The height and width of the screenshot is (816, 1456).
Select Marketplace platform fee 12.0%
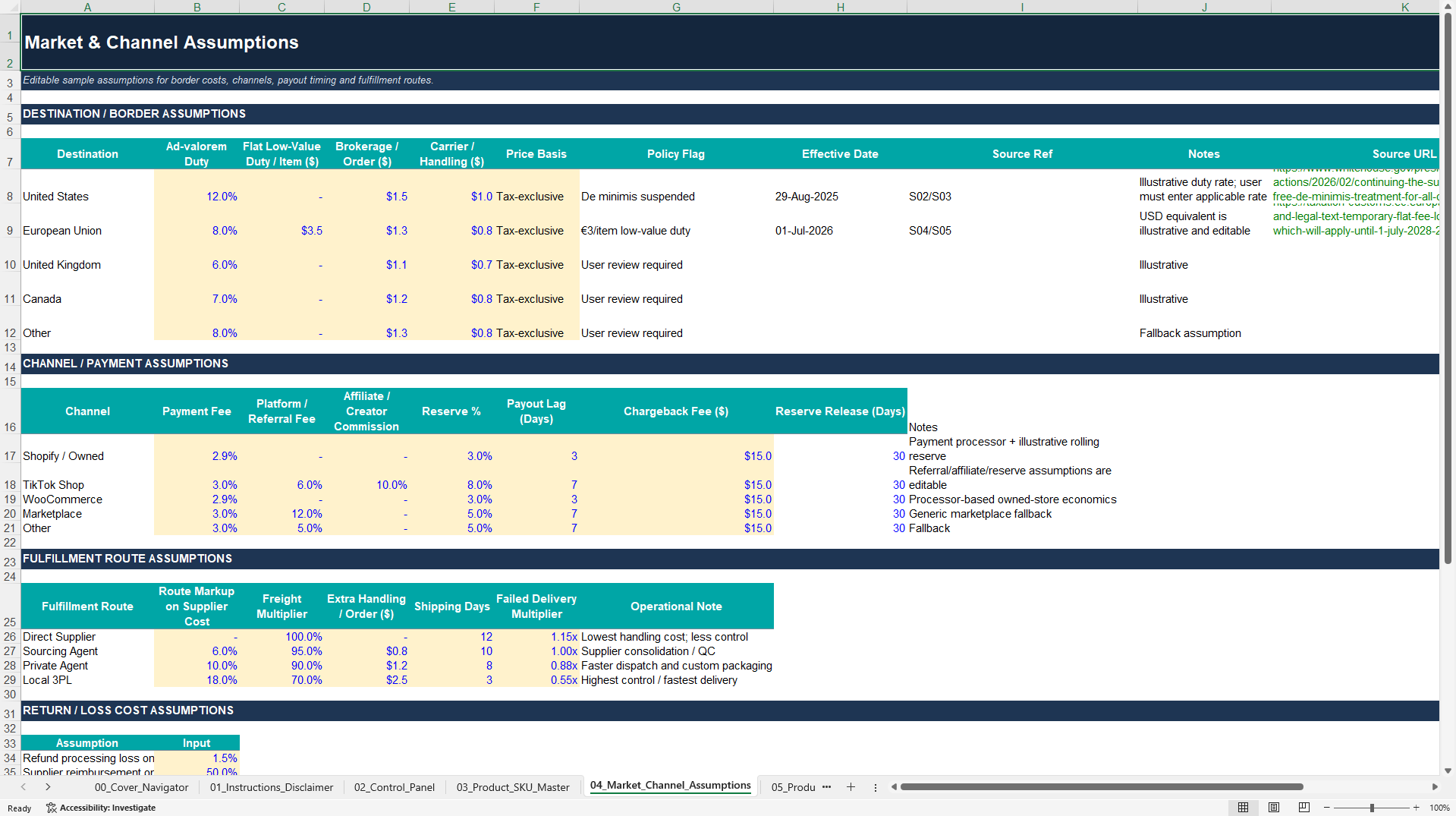pos(281,514)
